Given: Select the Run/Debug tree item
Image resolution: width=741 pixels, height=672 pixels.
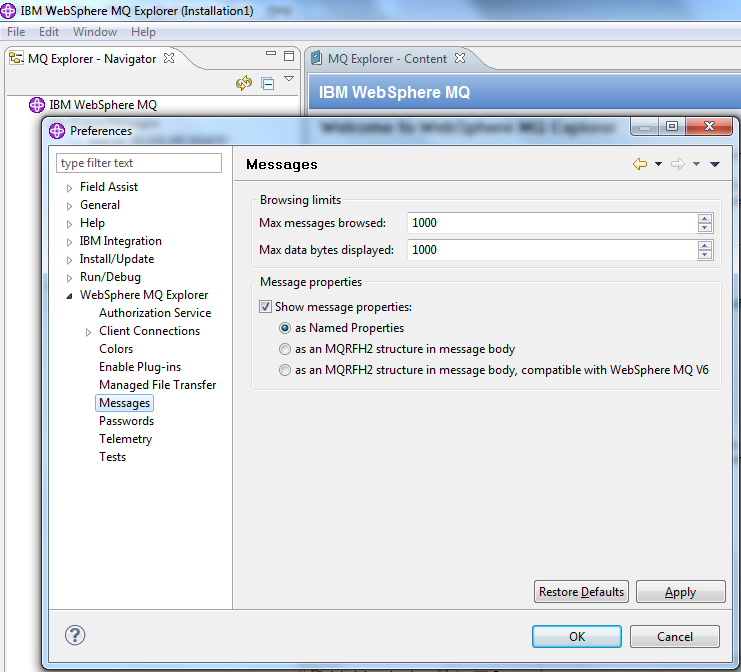Looking at the screenshot, I should click(110, 277).
